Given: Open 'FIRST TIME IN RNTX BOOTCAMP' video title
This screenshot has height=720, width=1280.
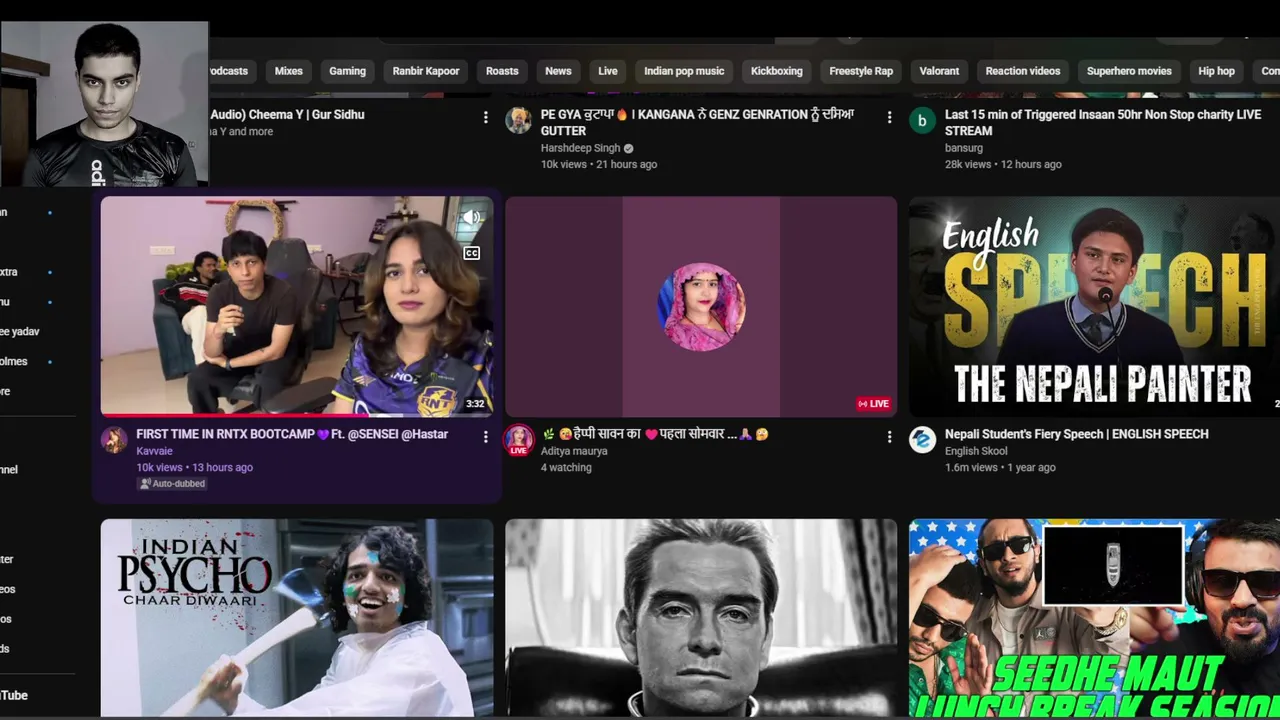Looking at the screenshot, I should point(292,434).
